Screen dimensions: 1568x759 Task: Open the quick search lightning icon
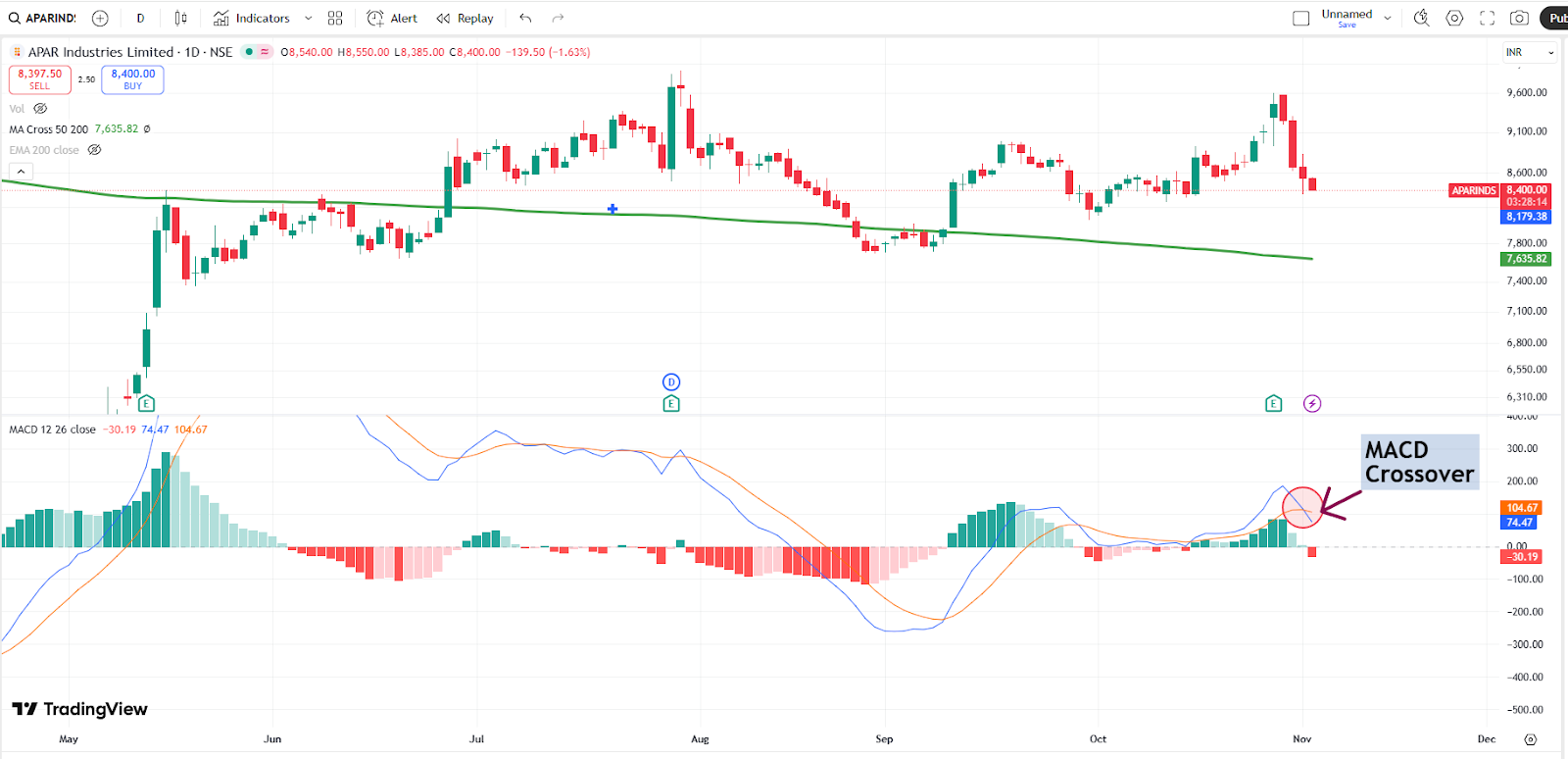1421,18
